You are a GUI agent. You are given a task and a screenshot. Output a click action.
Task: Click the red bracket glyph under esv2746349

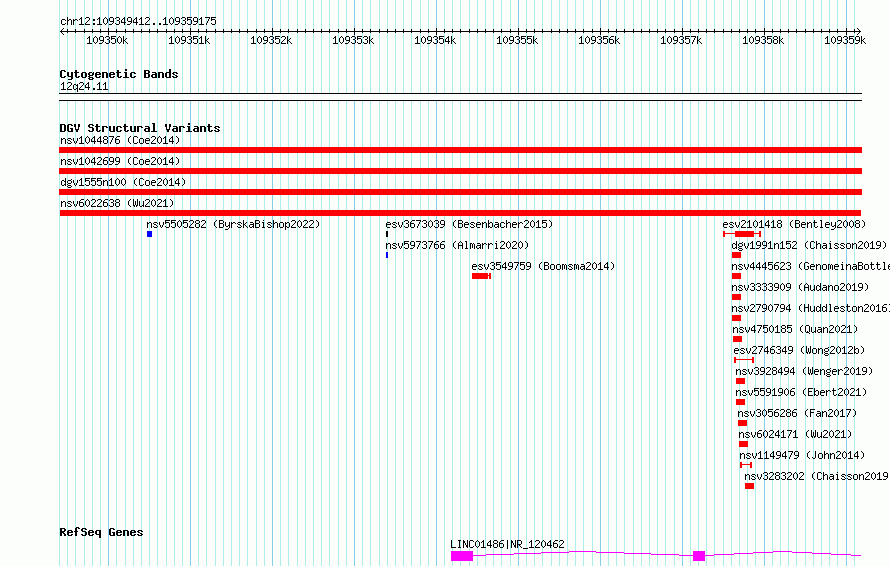[744, 360]
